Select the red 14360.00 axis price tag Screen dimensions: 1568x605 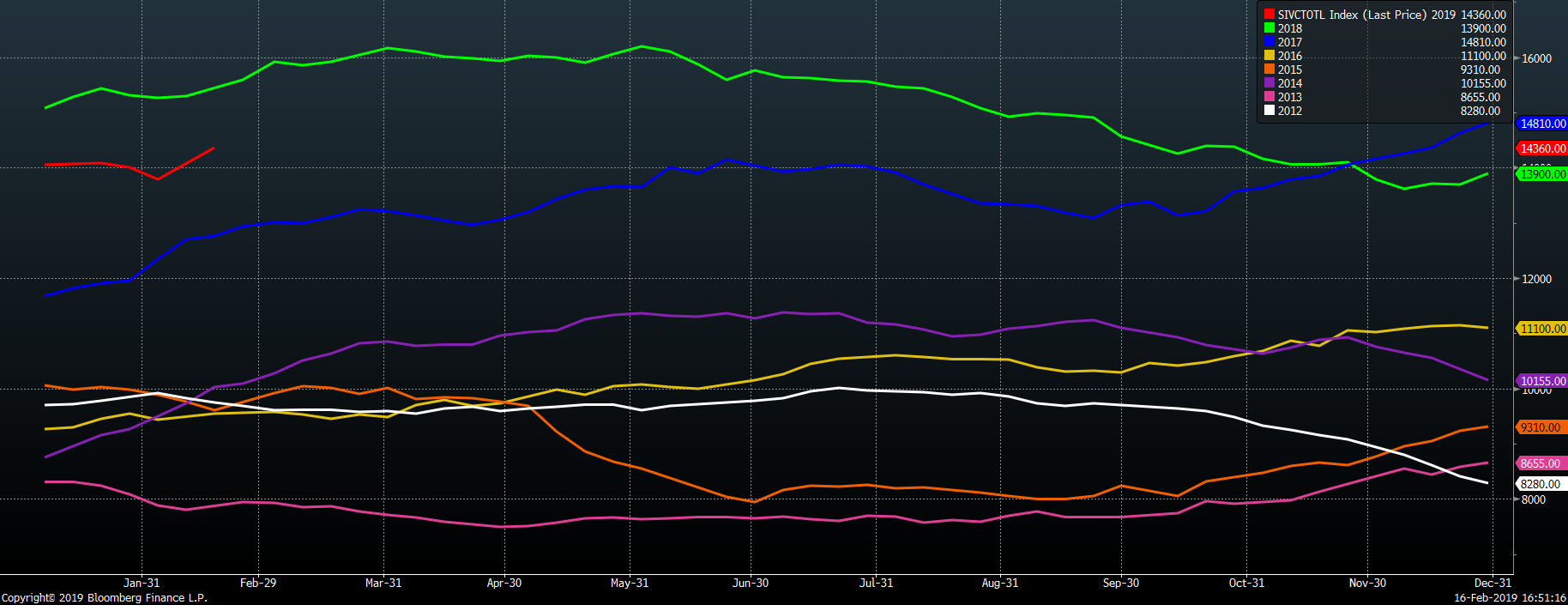click(x=1542, y=148)
